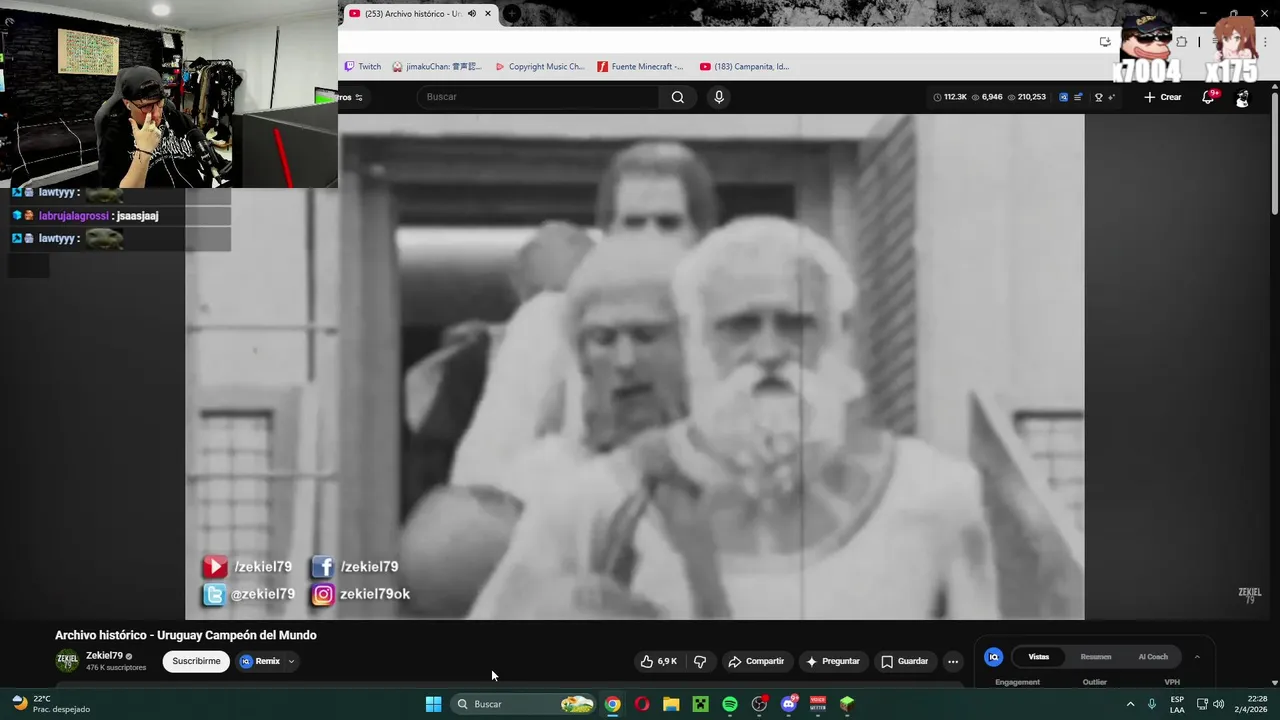Open Opera from the taskbar
Screen dimensions: 1280x720
[x=642, y=704]
